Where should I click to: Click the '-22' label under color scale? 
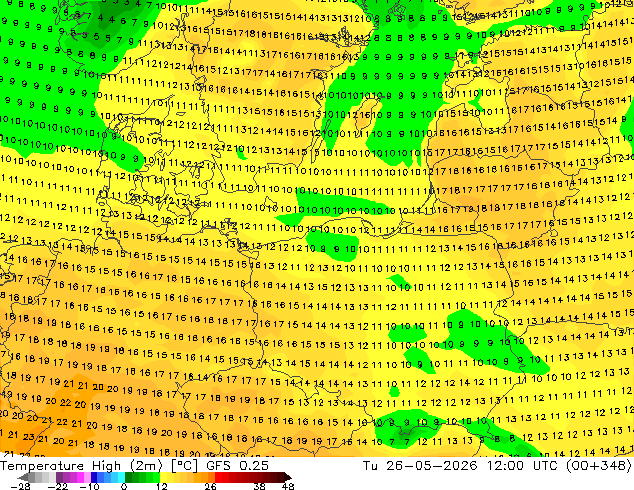(57, 486)
